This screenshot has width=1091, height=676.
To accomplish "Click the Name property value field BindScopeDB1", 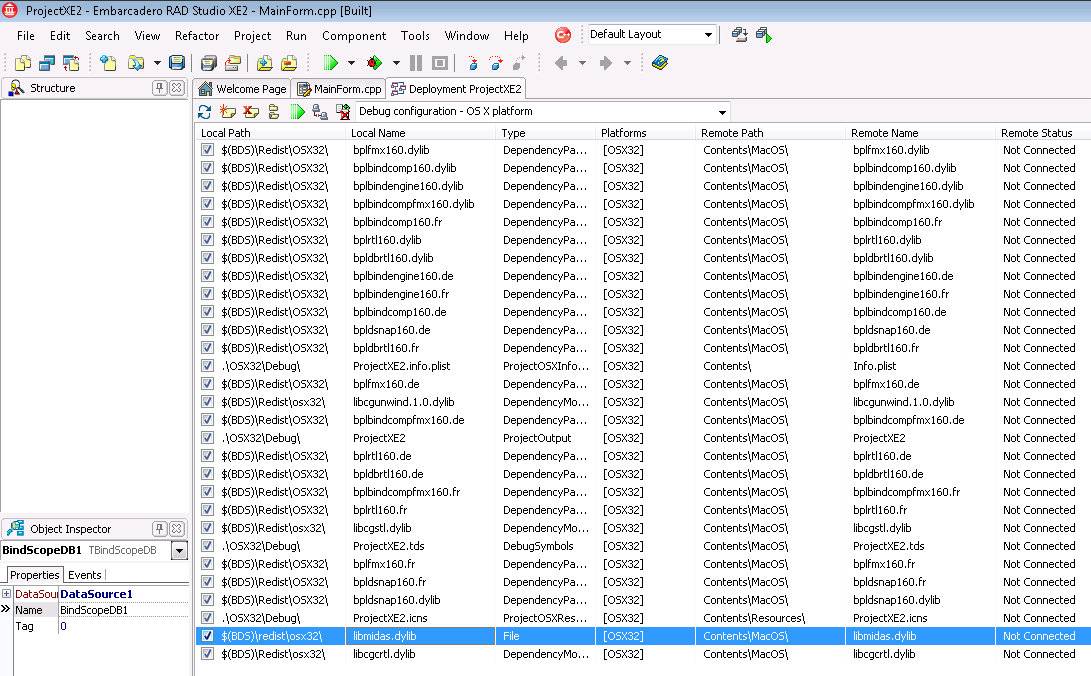I will (x=123, y=610).
